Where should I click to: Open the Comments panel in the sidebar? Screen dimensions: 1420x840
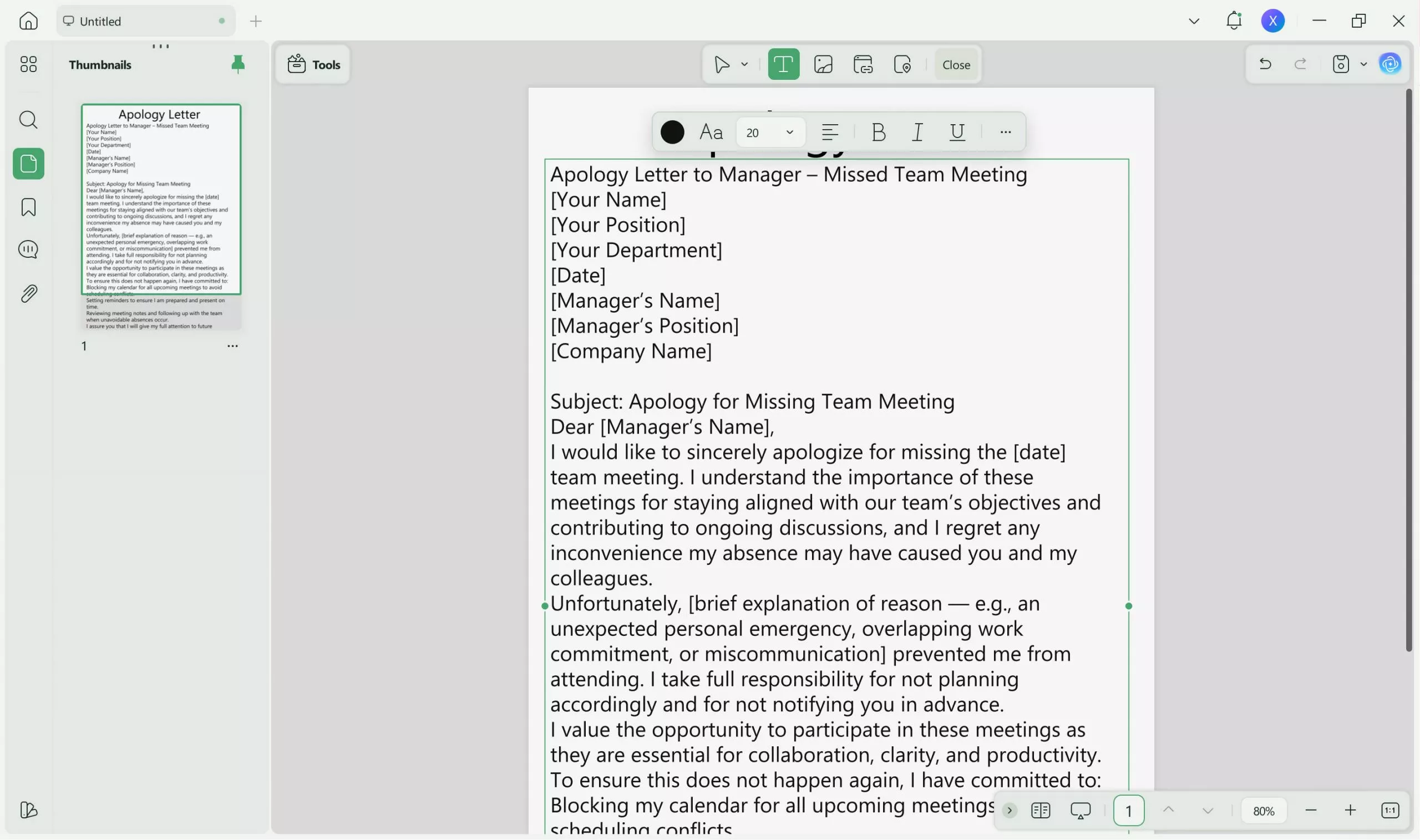pos(28,249)
